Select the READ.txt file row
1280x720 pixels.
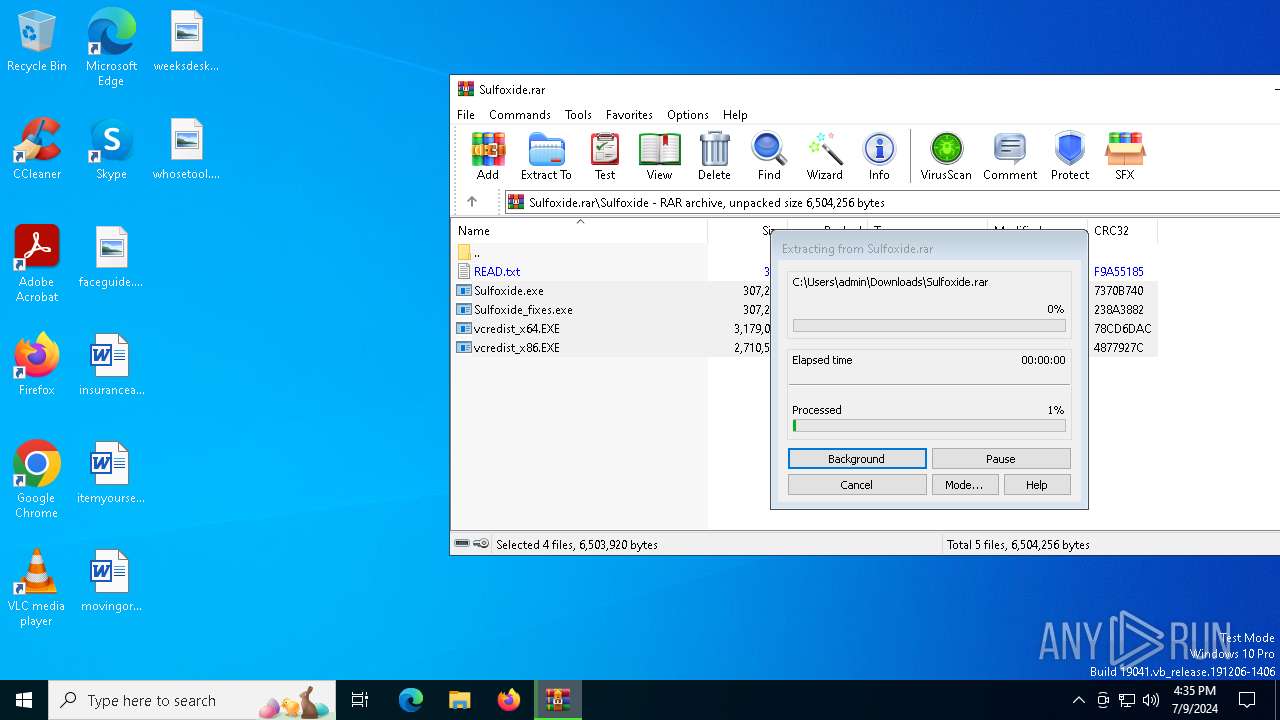[x=805, y=272]
